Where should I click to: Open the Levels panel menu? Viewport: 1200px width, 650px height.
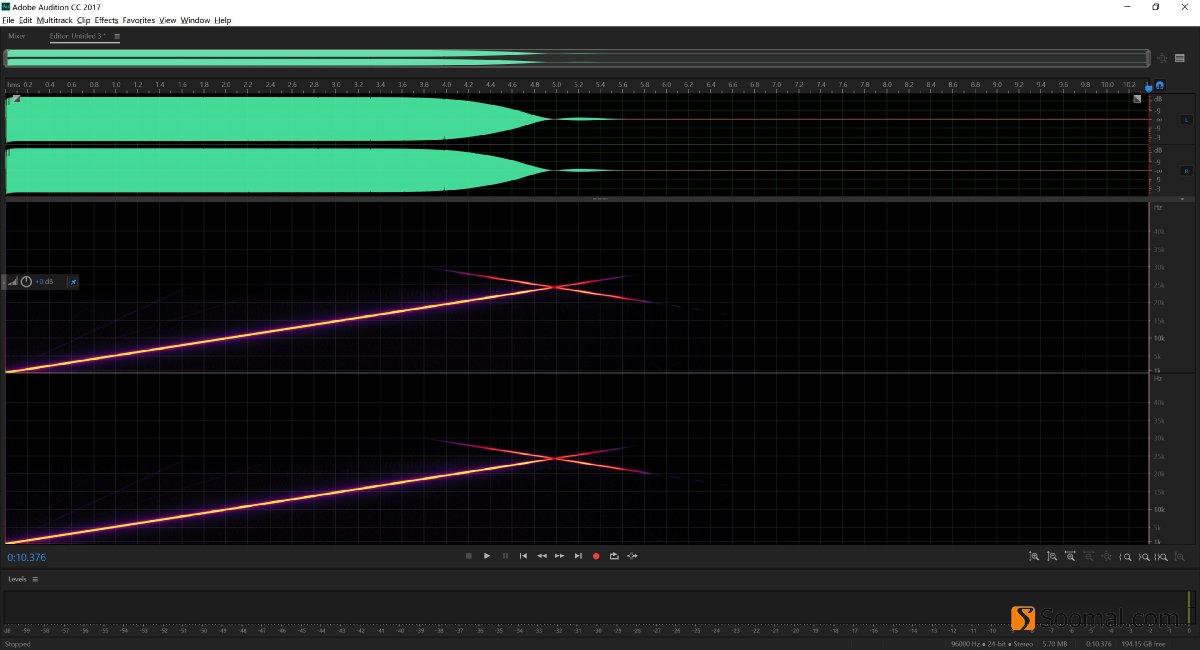pos(35,579)
